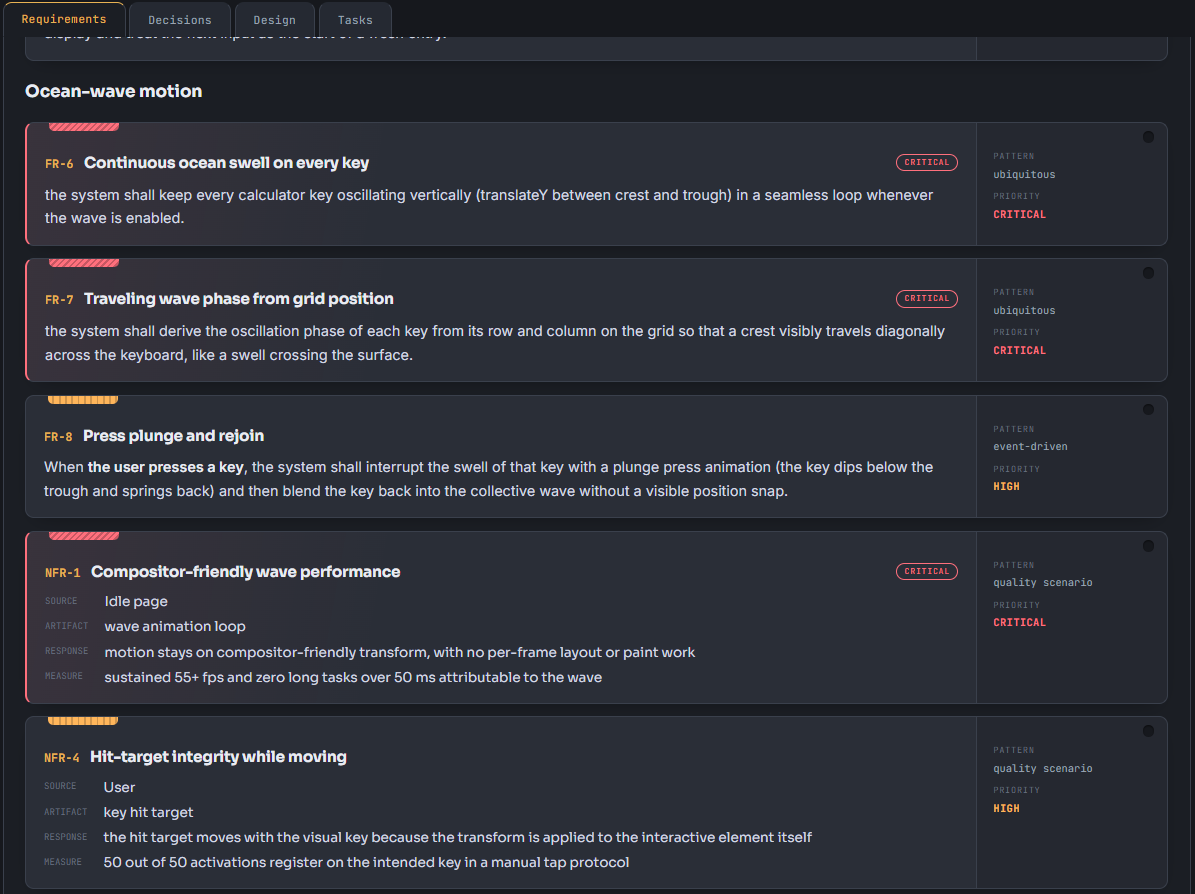Click the red striped marker above NFR-1
1195x894 pixels.
click(x=84, y=536)
